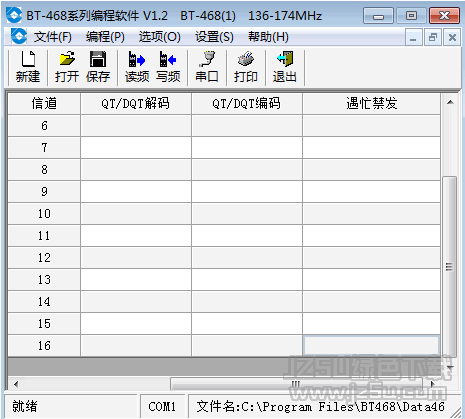Open the 编程(P) menu
The width and height of the screenshot is (465, 419).
click(x=105, y=37)
